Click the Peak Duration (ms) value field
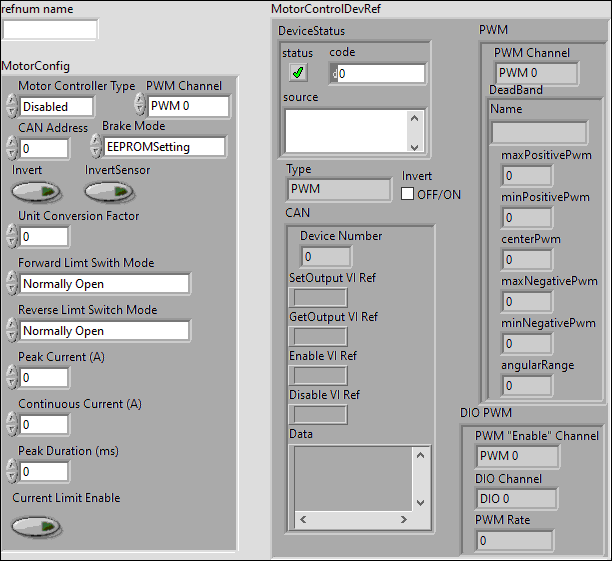The height and width of the screenshot is (561, 612). tap(44, 472)
